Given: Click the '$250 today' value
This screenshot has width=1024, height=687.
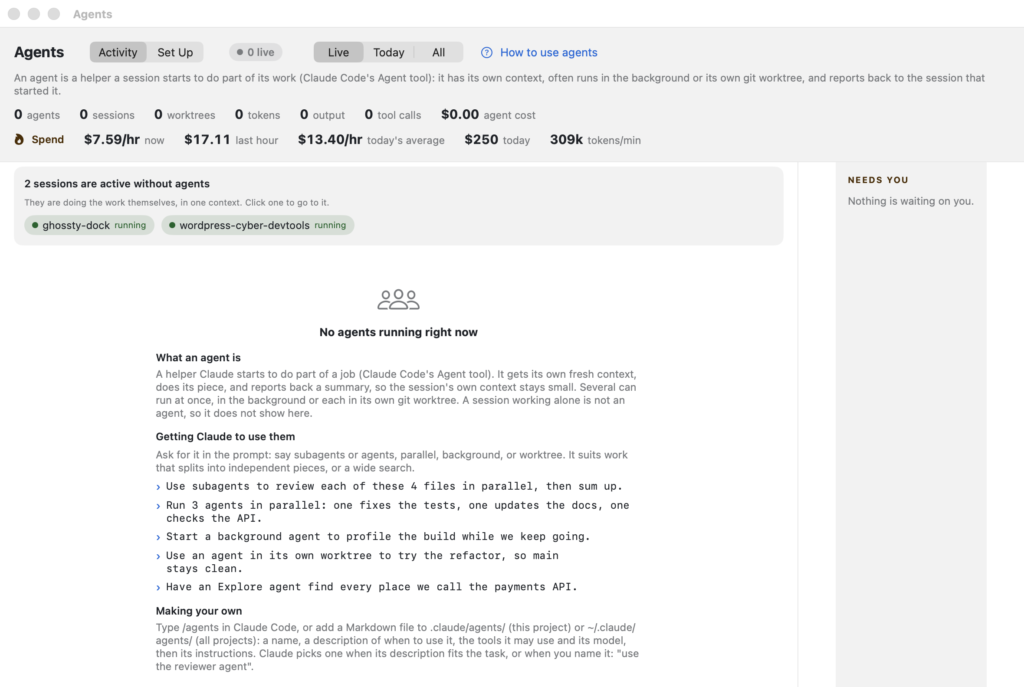Looking at the screenshot, I should click(497, 140).
